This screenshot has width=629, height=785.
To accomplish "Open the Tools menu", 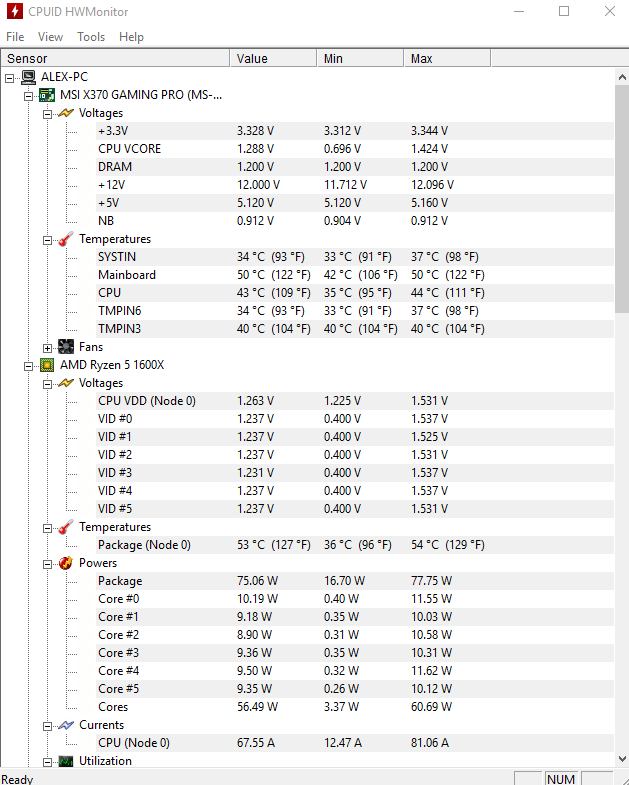I will (91, 37).
